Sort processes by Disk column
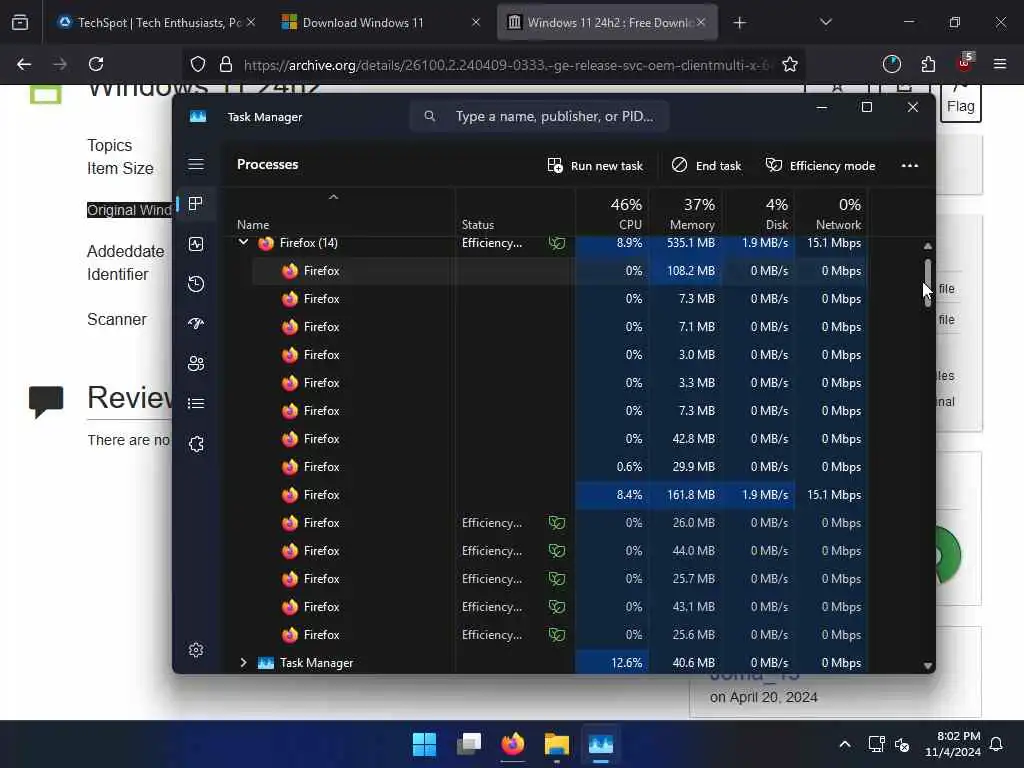Screen dimensions: 1024x768 click(759, 213)
